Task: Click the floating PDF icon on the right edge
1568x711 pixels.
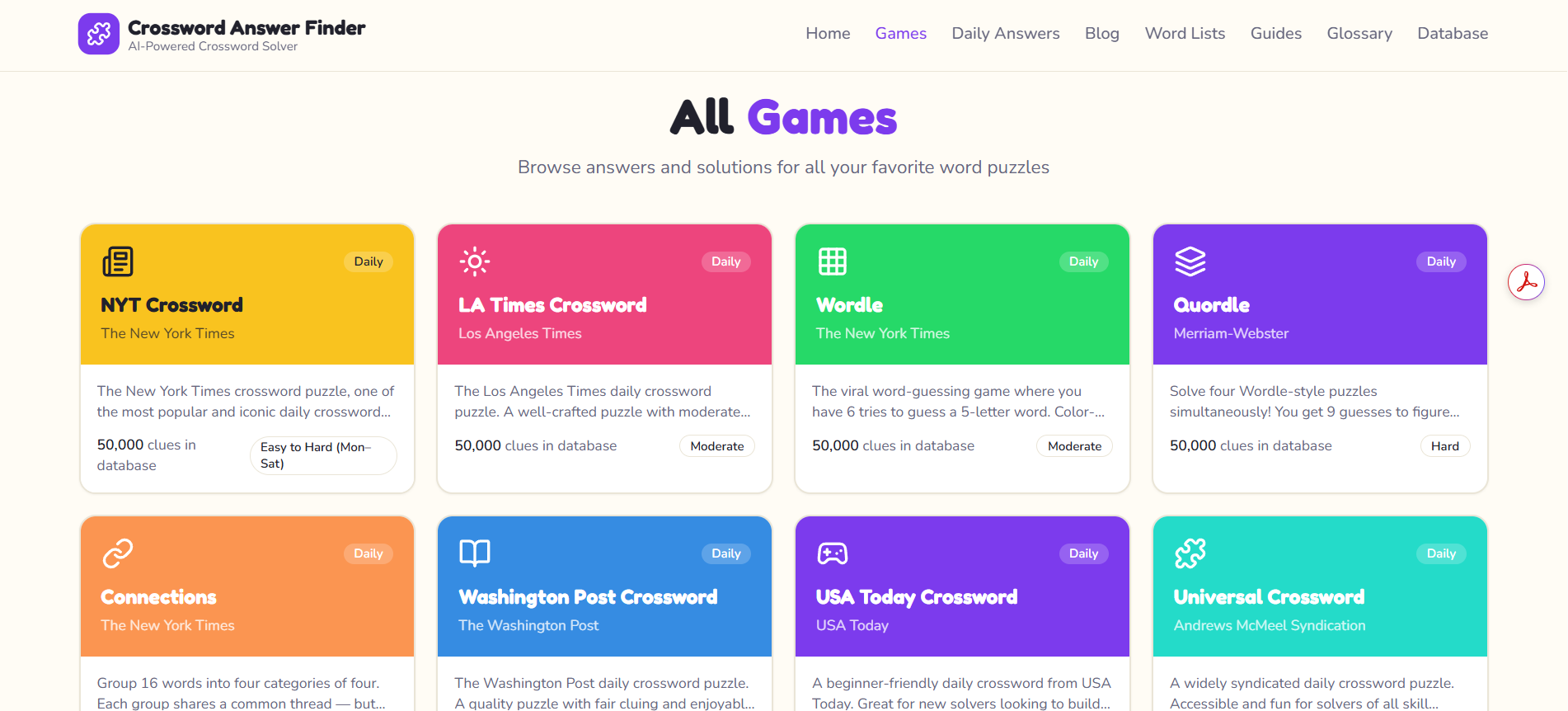Action: pyautogui.click(x=1527, y=282)
